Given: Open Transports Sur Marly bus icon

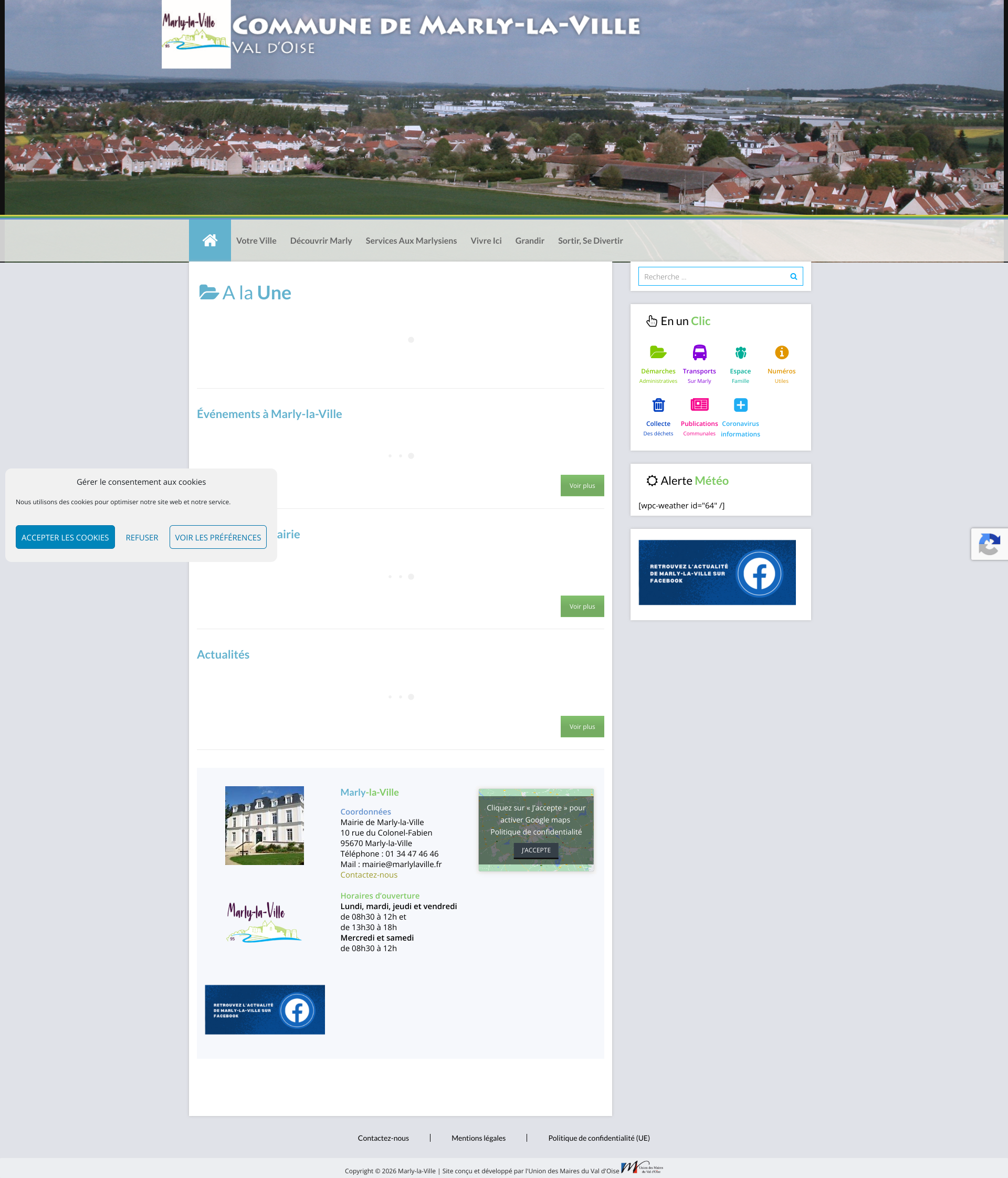Looking at the screenshot, I should tap(699, 352).
